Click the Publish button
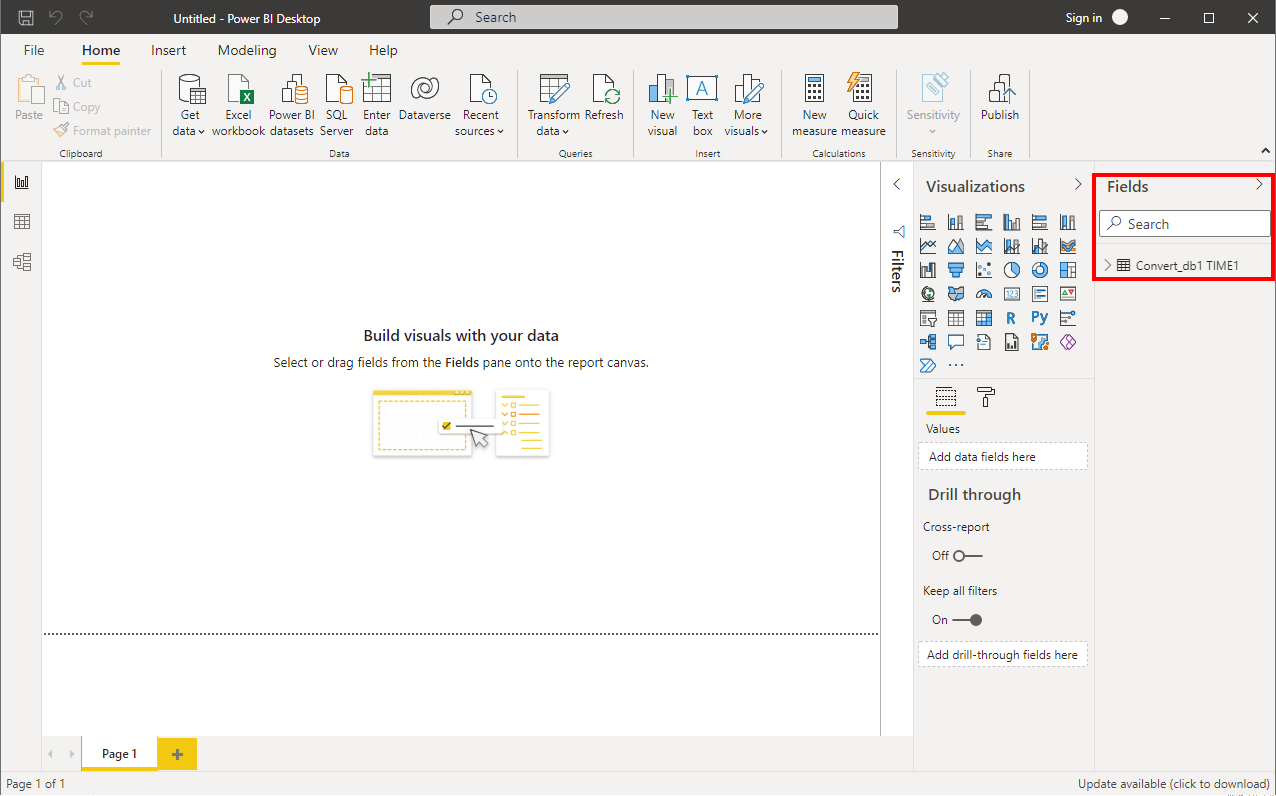 999,100
